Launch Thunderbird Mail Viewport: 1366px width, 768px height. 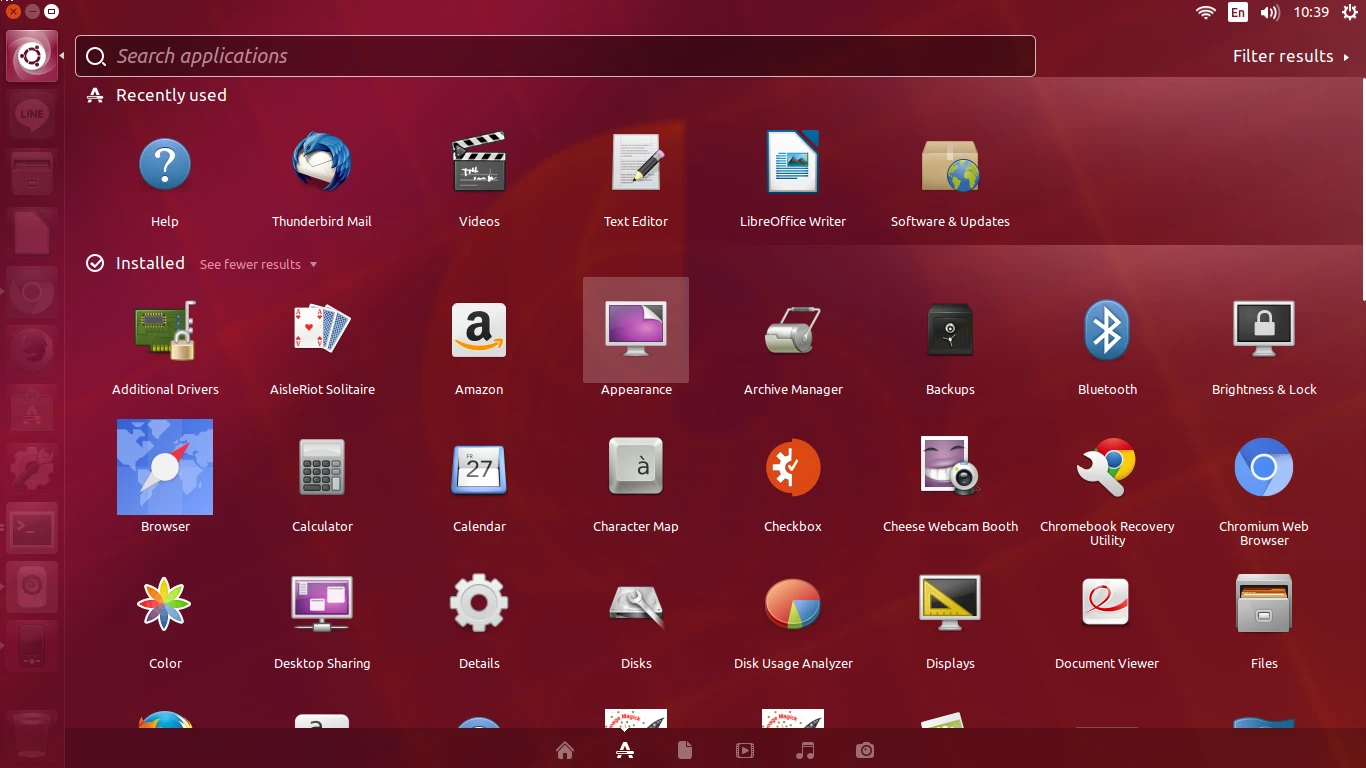[x=322, y=164]
